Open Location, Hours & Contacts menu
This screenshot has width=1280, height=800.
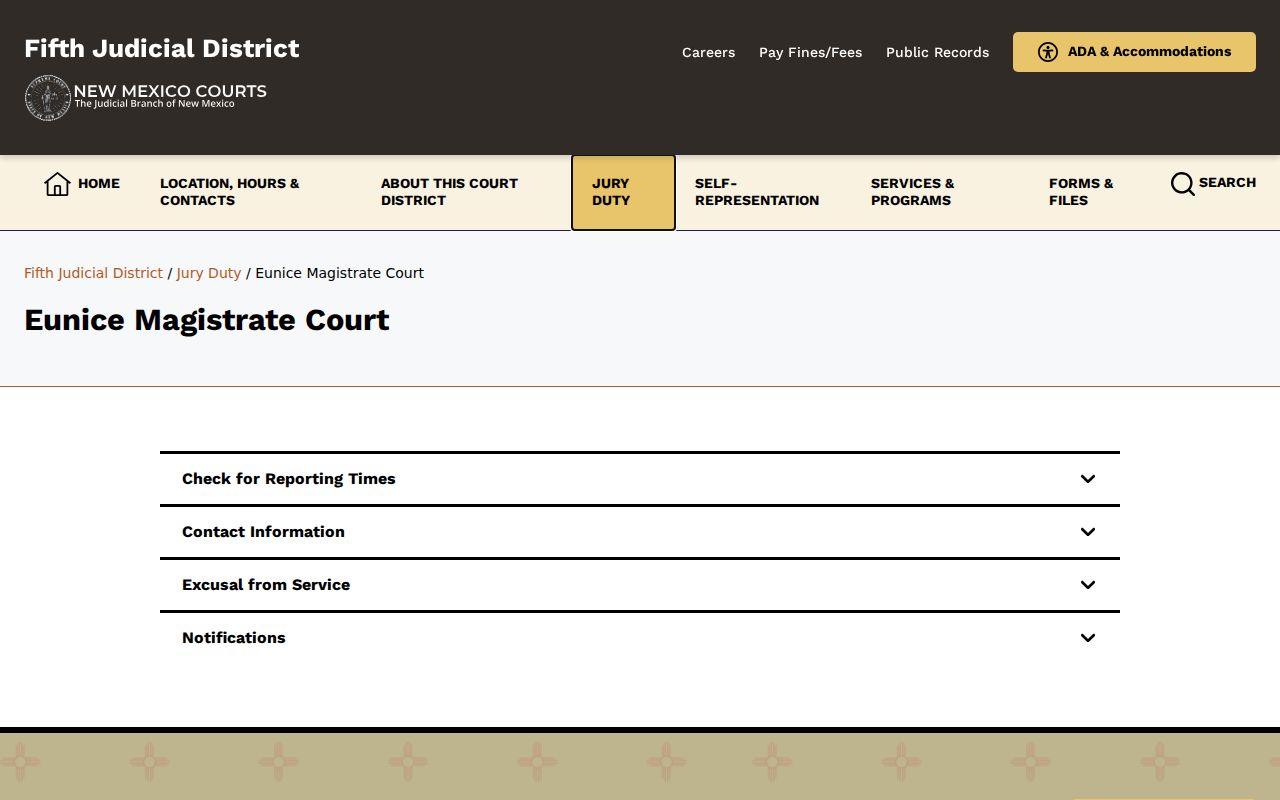(x=230, y=192)
